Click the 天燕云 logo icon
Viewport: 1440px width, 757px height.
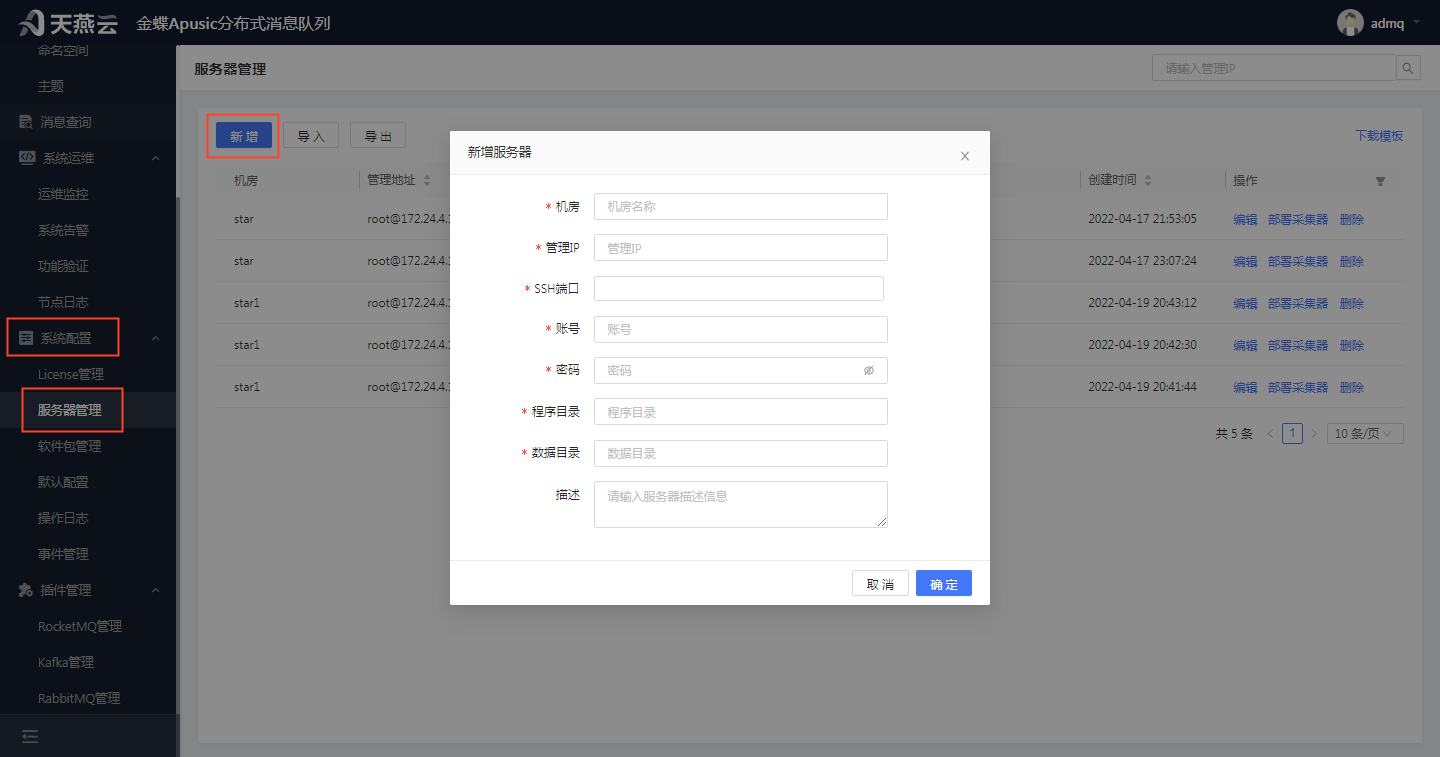click(x=32, y=22)
